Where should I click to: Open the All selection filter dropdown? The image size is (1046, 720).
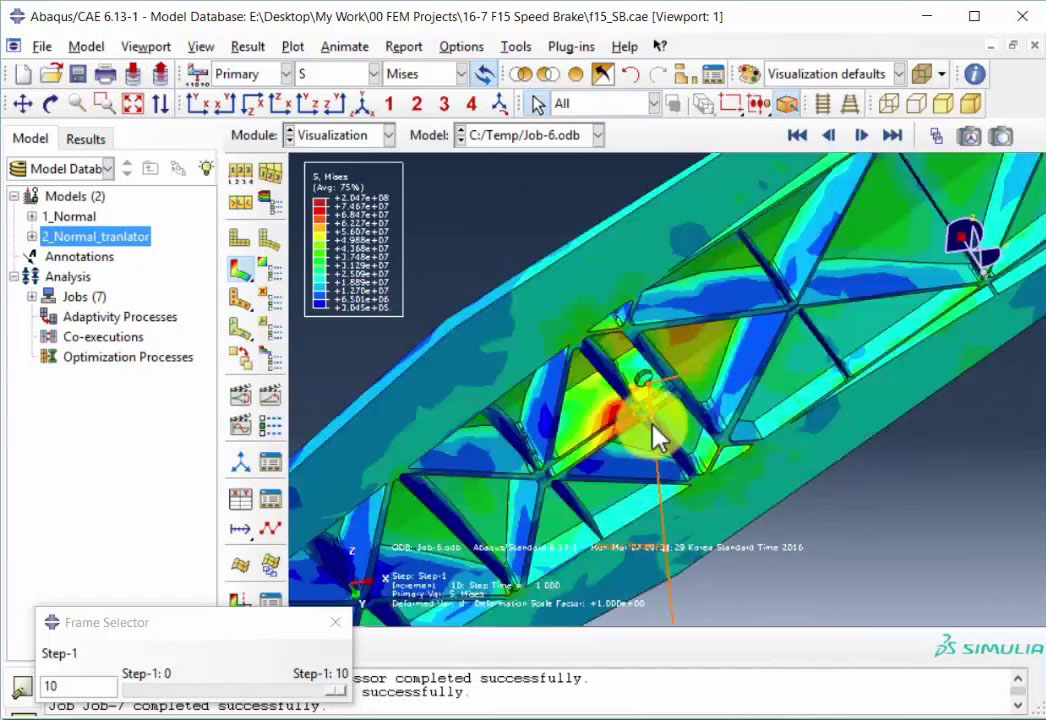[x=654, y=103]
